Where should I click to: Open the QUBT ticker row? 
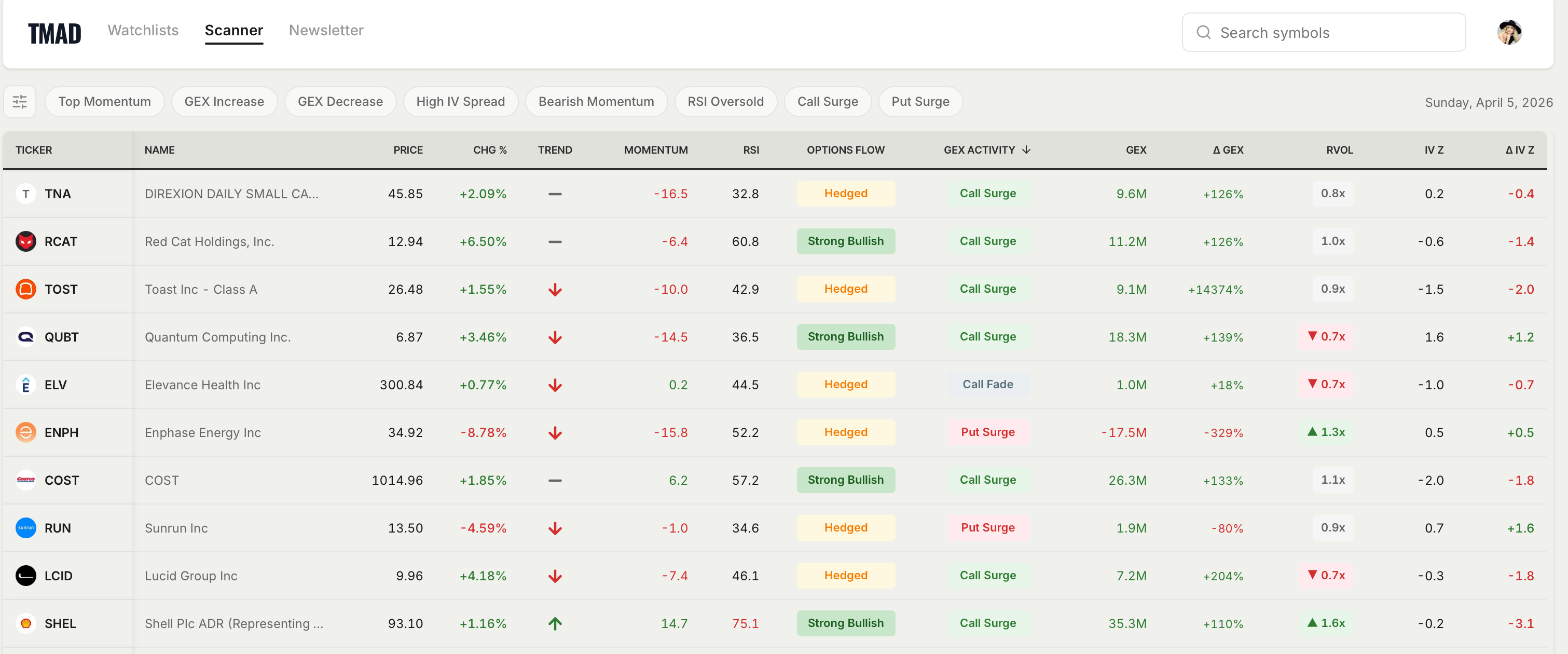(61, 337)
